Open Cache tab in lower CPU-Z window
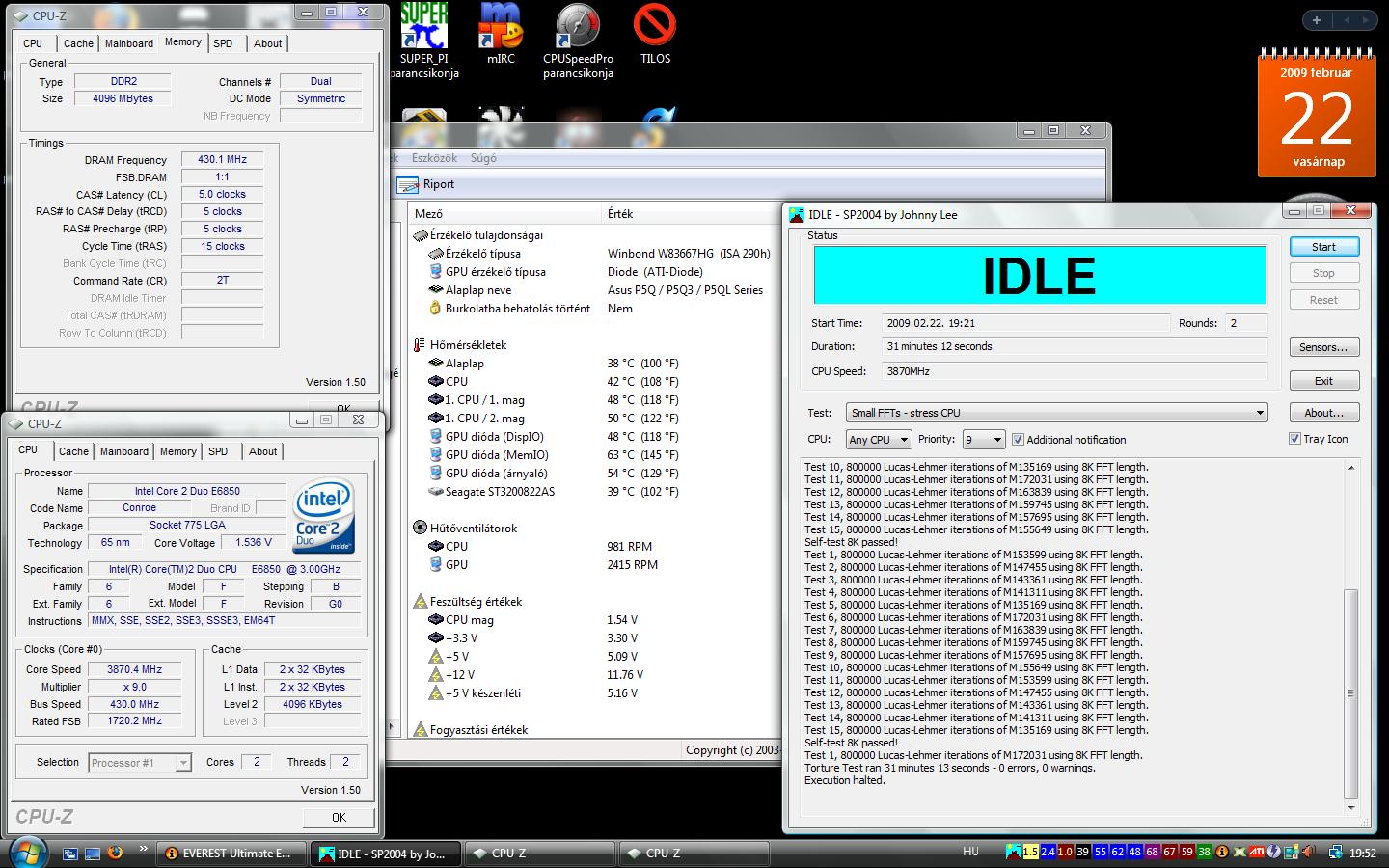Viewport: 1389px width, 868px height. coord(73,451)
